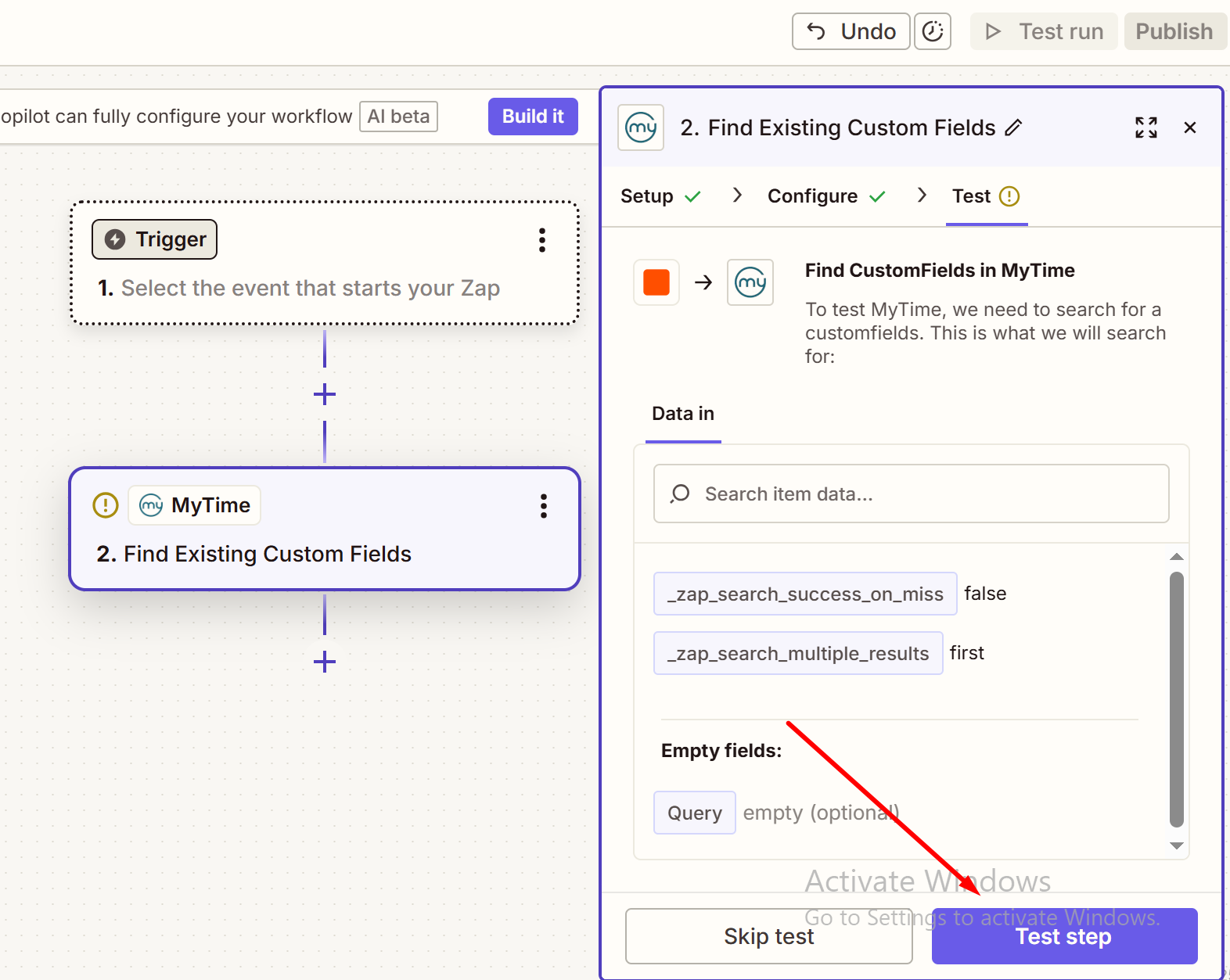Click the orange trigger app icon
This screenshot has width=1230, height=980.
(656, 282)
